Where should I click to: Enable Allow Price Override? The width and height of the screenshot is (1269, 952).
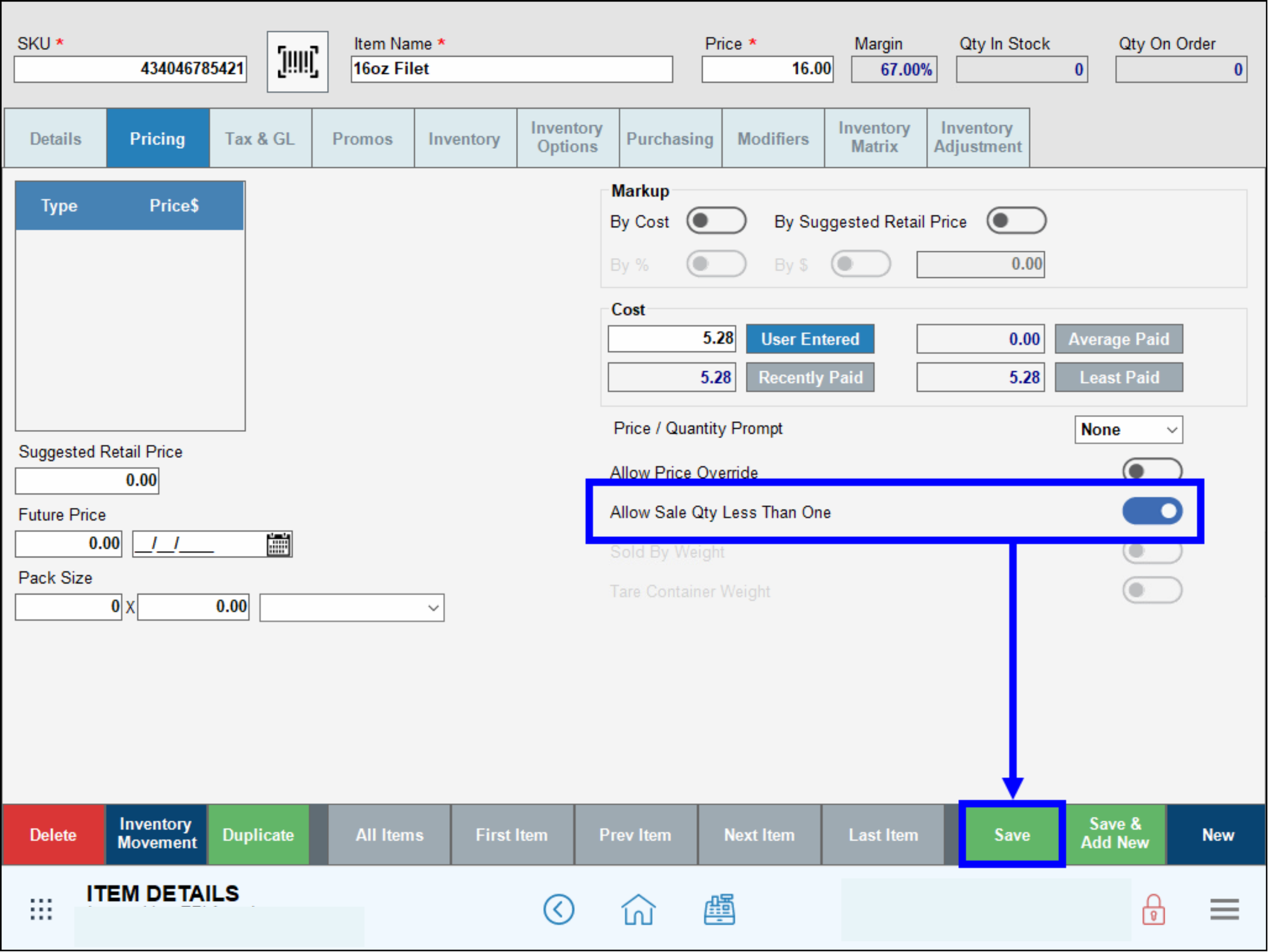click(1152, 470)
